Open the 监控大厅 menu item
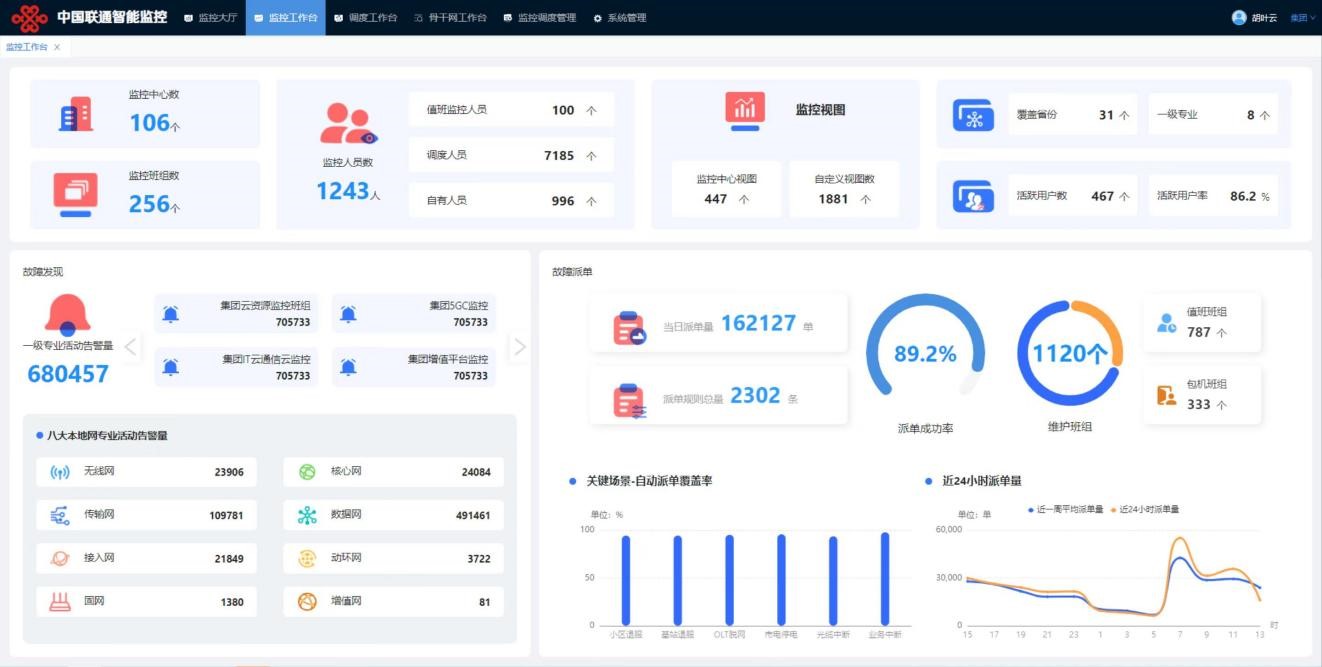The width and height of the screenshot is (1322, 667). click(211, 18)
